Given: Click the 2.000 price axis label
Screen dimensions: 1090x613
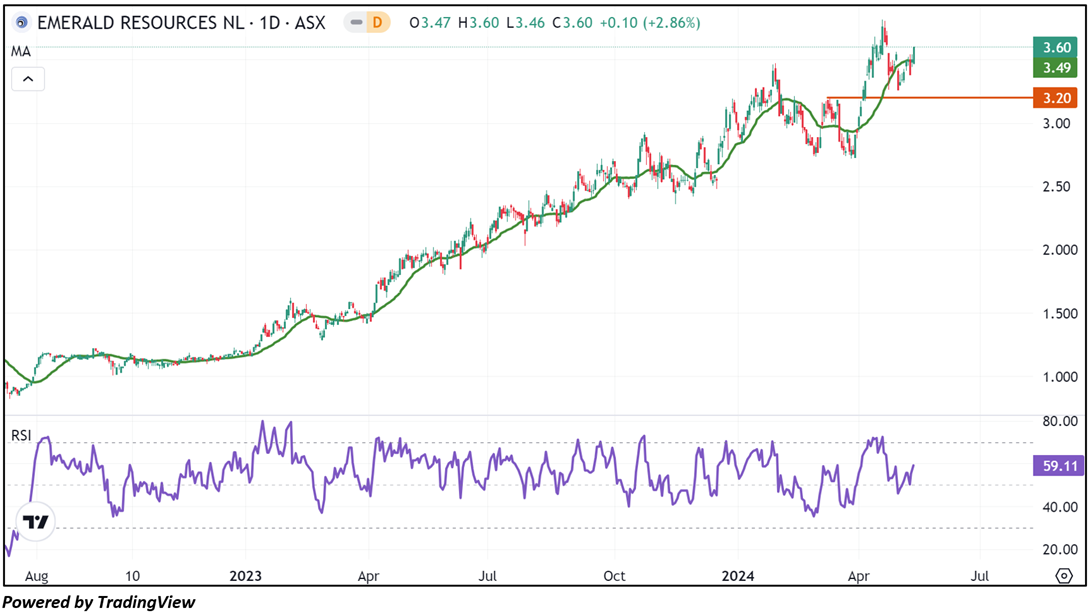Looking at the screenshot, I should [x=1060, y=250].
